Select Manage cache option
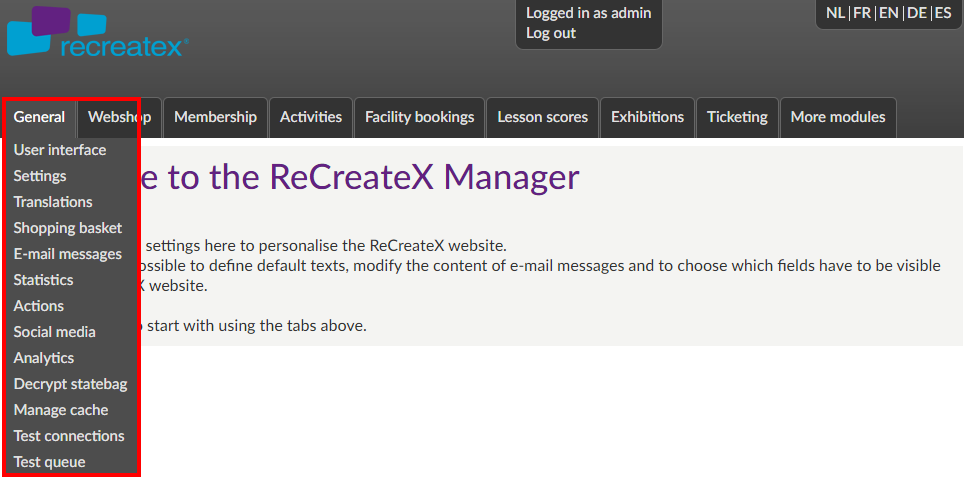The height and width of the screenshot is (481, 964). 61,410
